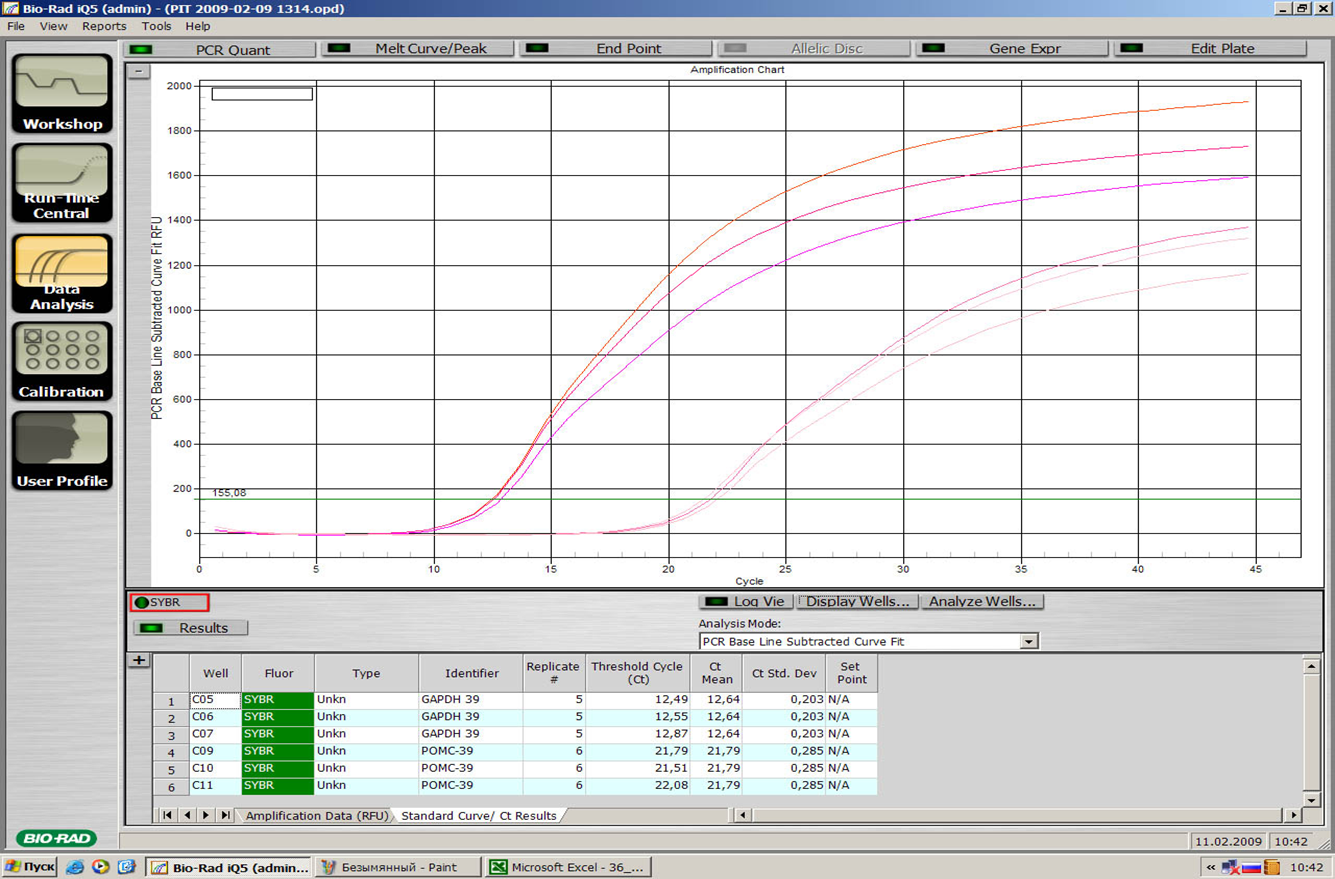Click the Analyze Wells button

pyautogui.click(x=982, y=602)
